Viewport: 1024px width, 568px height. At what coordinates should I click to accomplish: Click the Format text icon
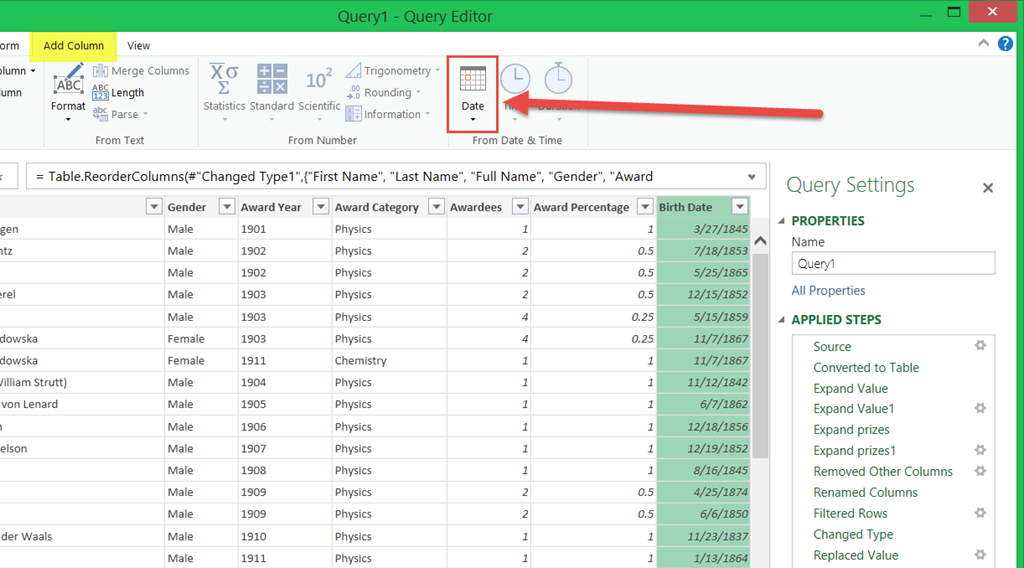click(x=68, y=81)
